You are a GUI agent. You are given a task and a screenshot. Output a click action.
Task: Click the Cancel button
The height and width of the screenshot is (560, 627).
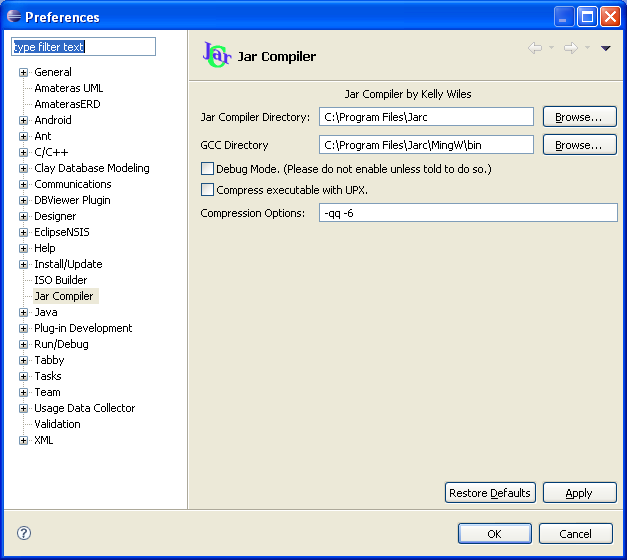[575, 534]
